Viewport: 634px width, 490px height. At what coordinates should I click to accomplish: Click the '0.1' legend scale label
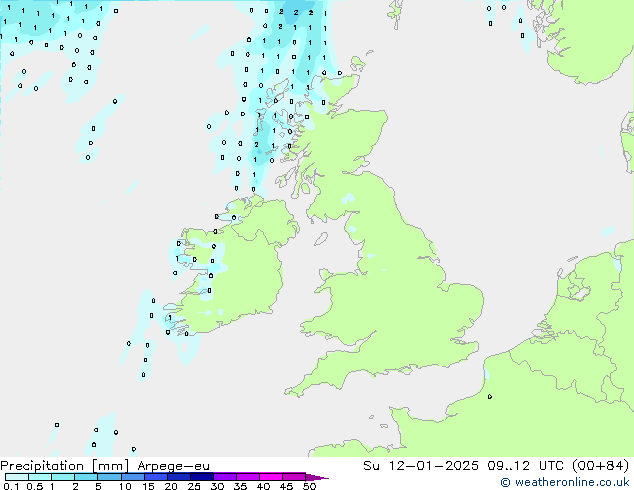11,486
